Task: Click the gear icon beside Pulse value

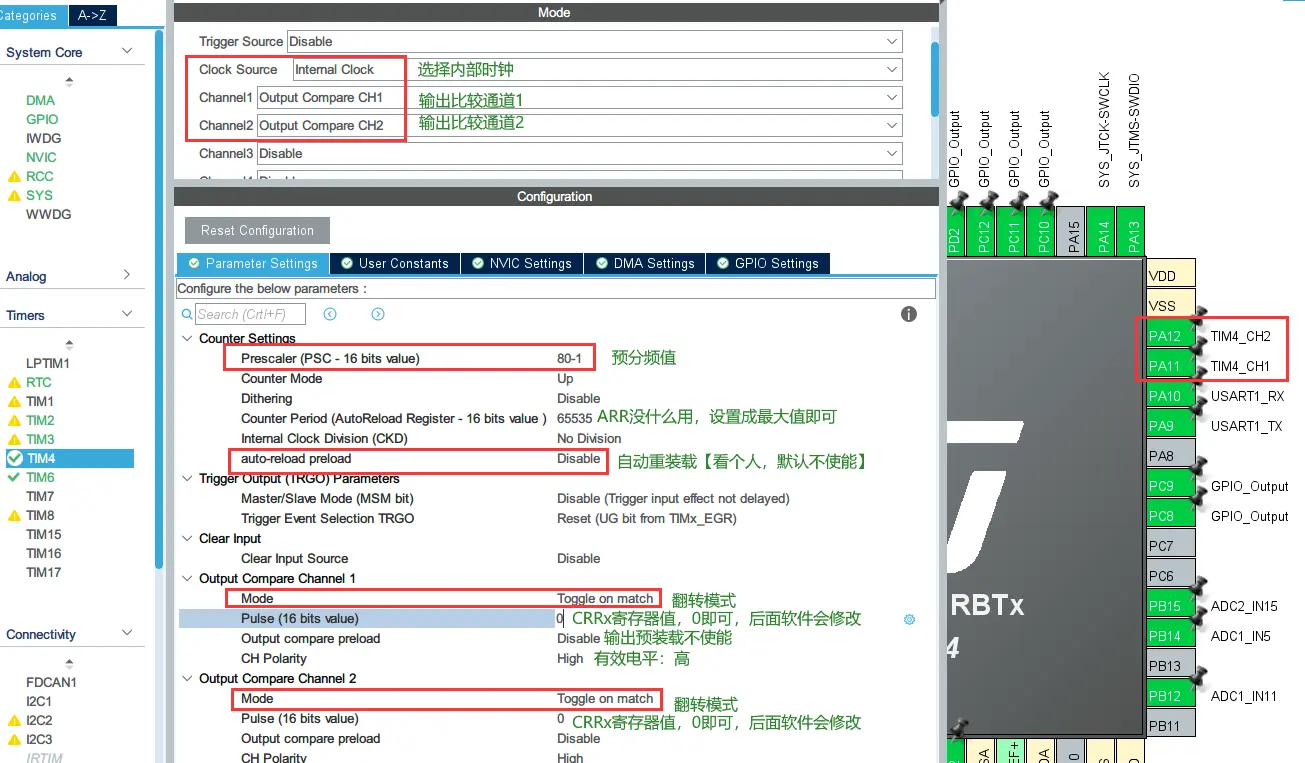Action: (909, 619)
